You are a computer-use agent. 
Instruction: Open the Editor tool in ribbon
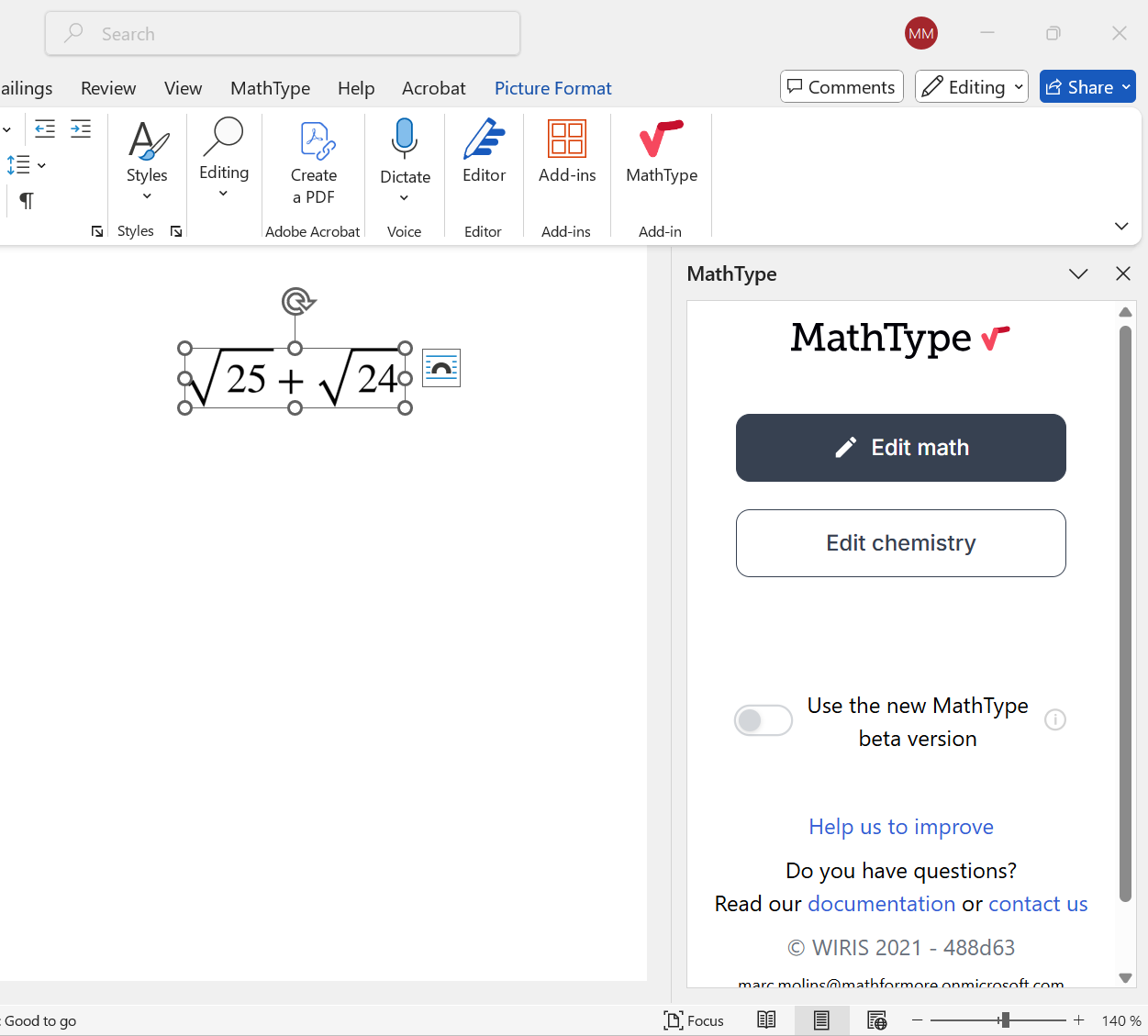[484, 151]
